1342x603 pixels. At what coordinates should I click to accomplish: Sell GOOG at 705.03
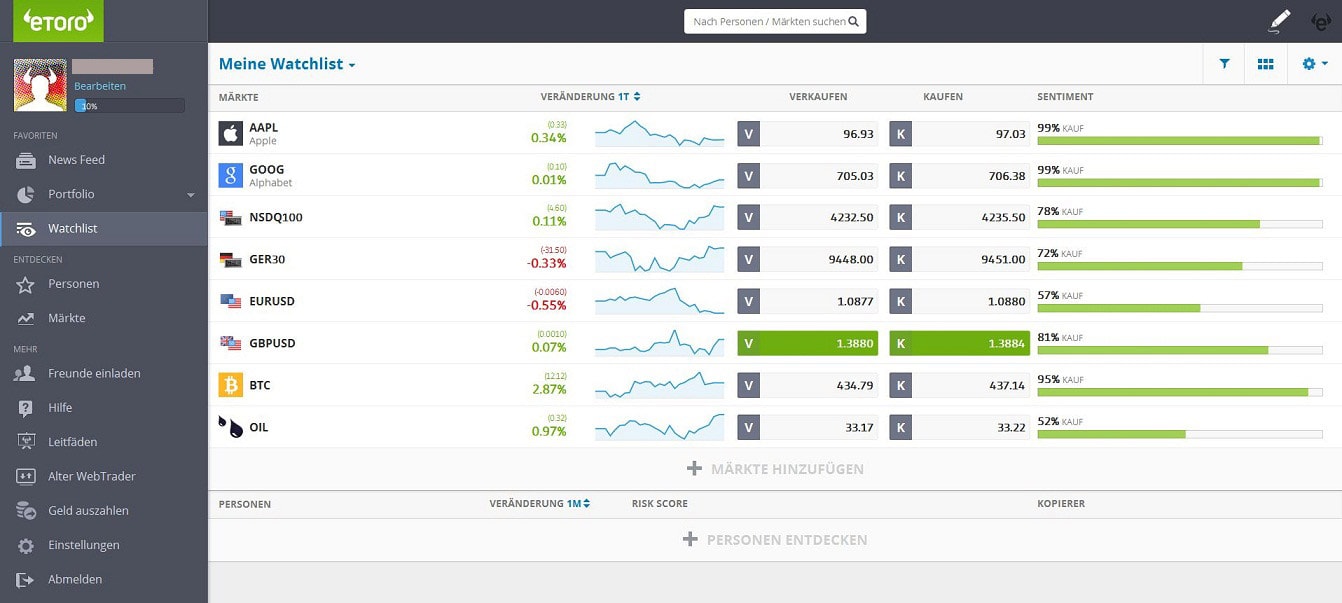click(808, 176)
